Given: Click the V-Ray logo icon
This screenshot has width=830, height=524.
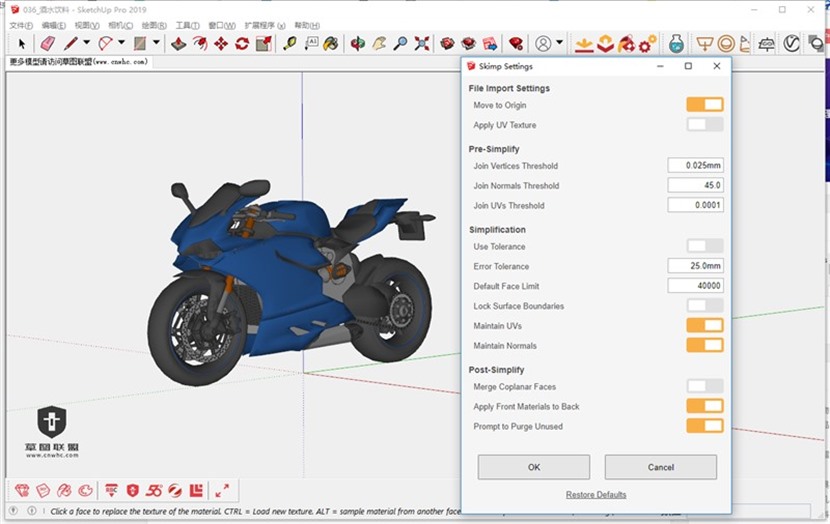Looking at the screenshot, I should pyautogui.click(x=791, y=43).
